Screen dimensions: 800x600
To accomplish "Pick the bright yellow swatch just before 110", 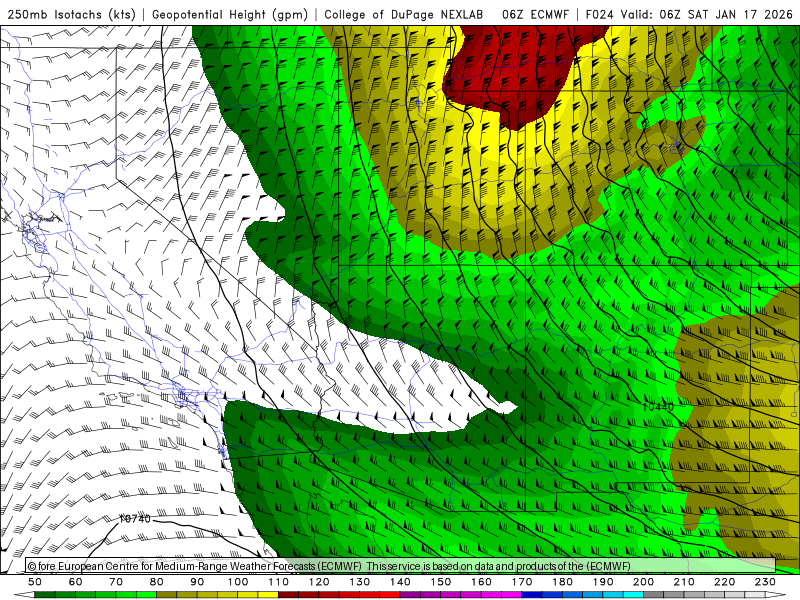I will pyautogui.click(x=268, y=595).
